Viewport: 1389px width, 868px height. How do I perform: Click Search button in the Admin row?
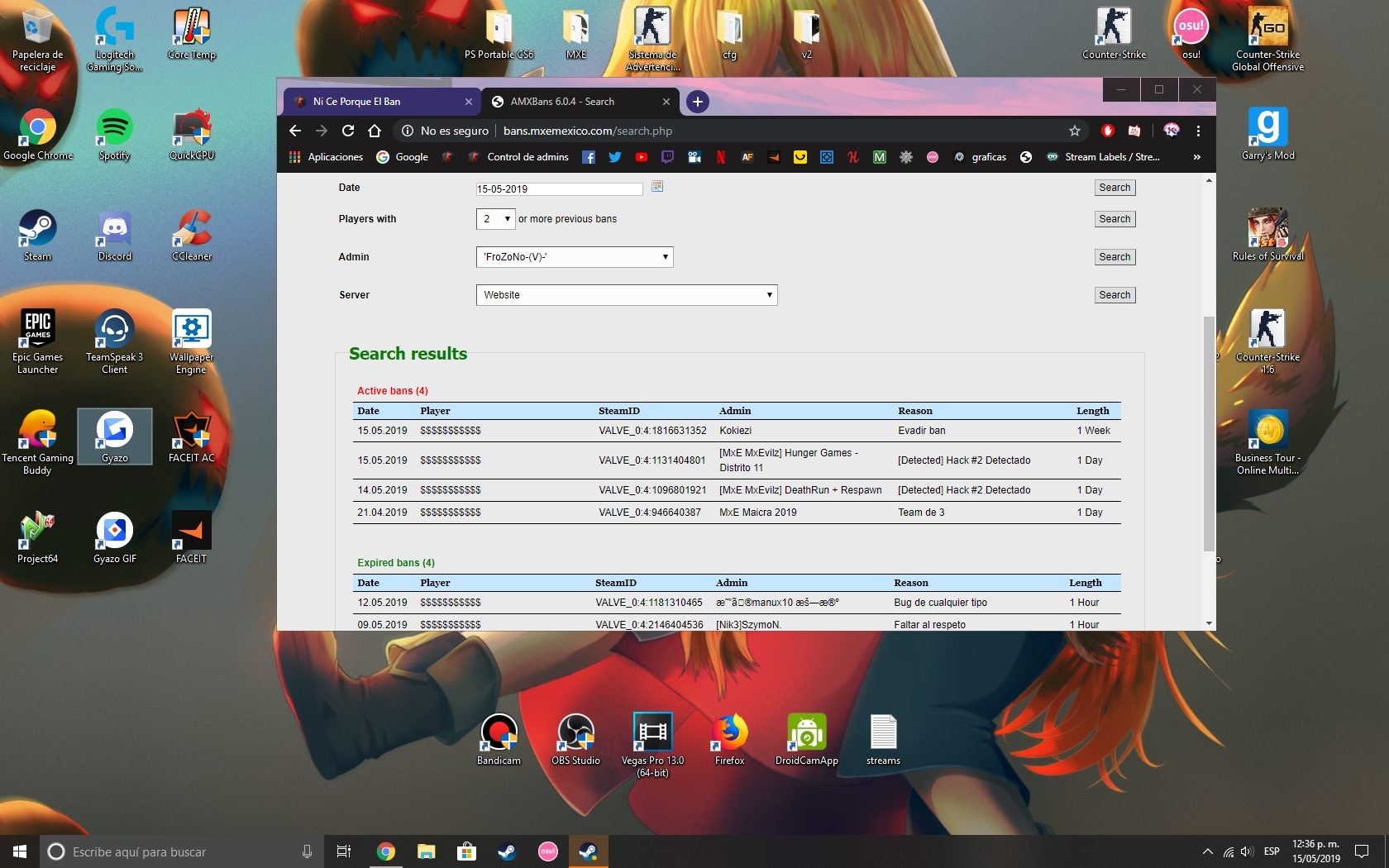(x=1115, y=257)
